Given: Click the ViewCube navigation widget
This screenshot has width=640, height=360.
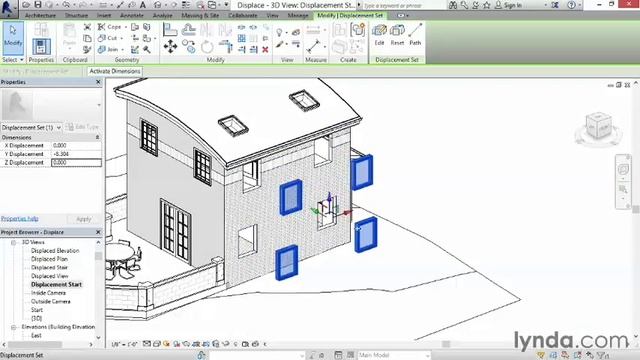Looking at the screenshot, I should pyautogui.click(x=599, y=128).
